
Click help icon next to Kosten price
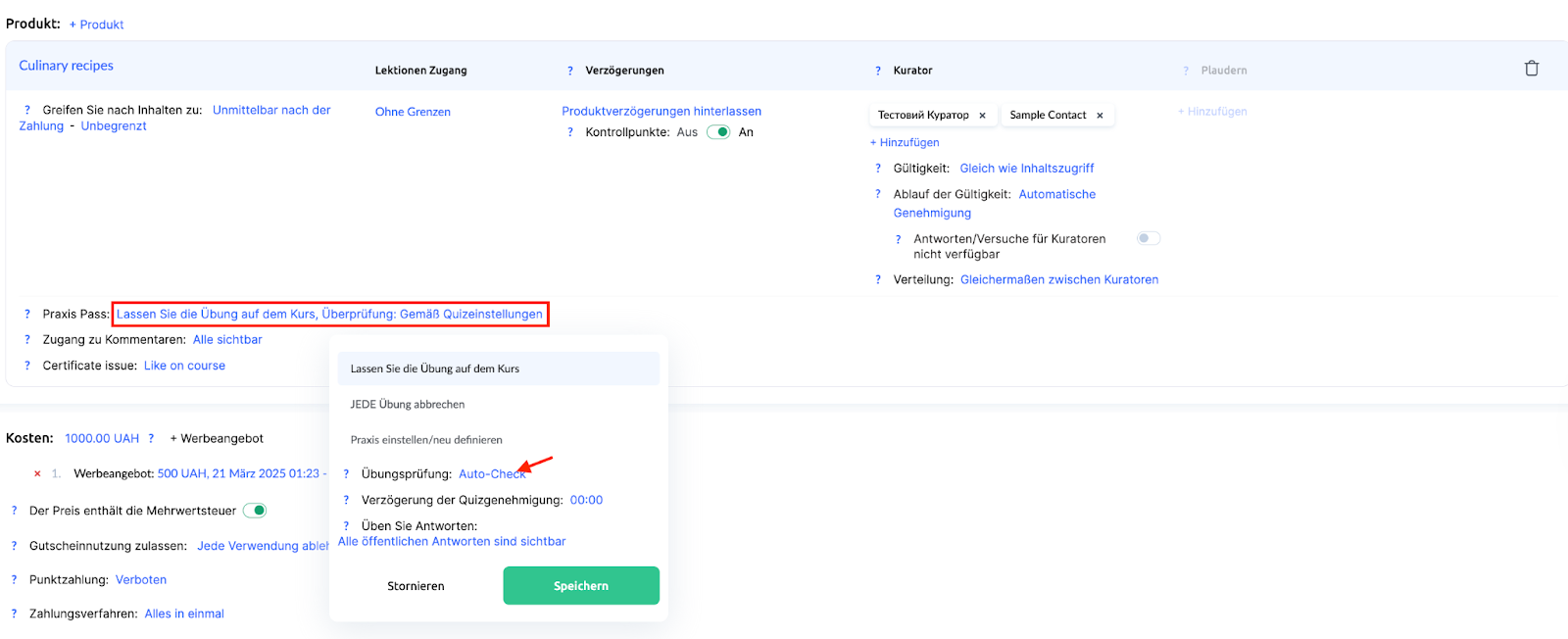pyautogui.click(x=151, y=439)
